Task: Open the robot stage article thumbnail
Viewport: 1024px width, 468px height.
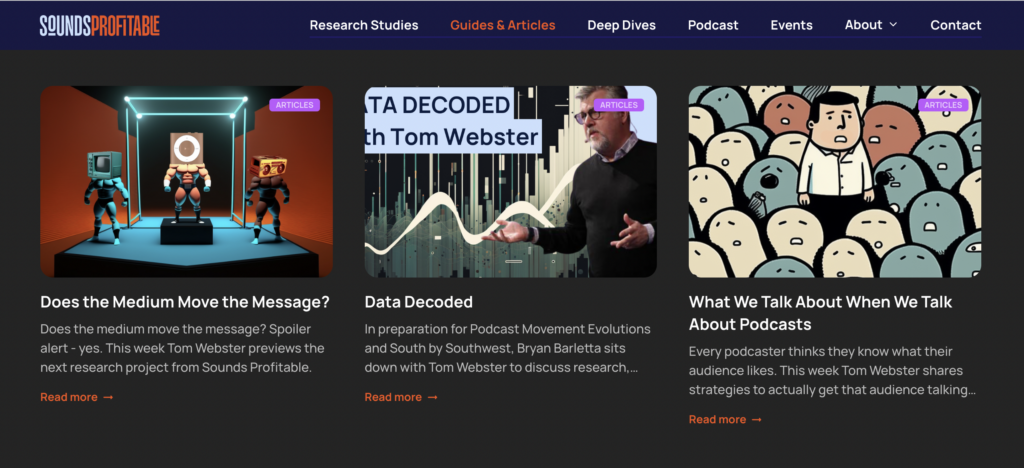Action: 186,181
